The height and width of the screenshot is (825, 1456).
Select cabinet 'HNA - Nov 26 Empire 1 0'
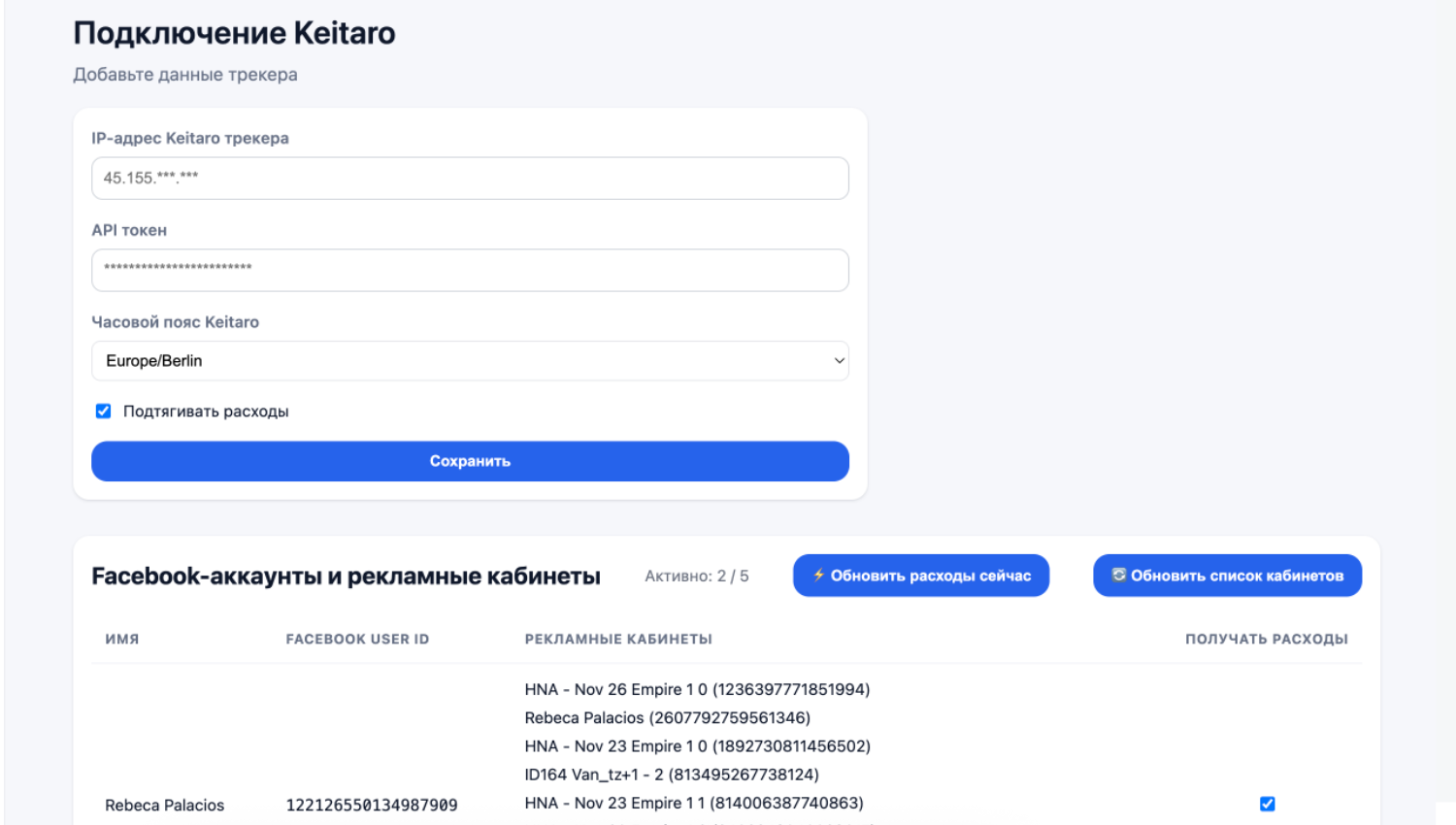pyautogui.click(x=697, y=690)
